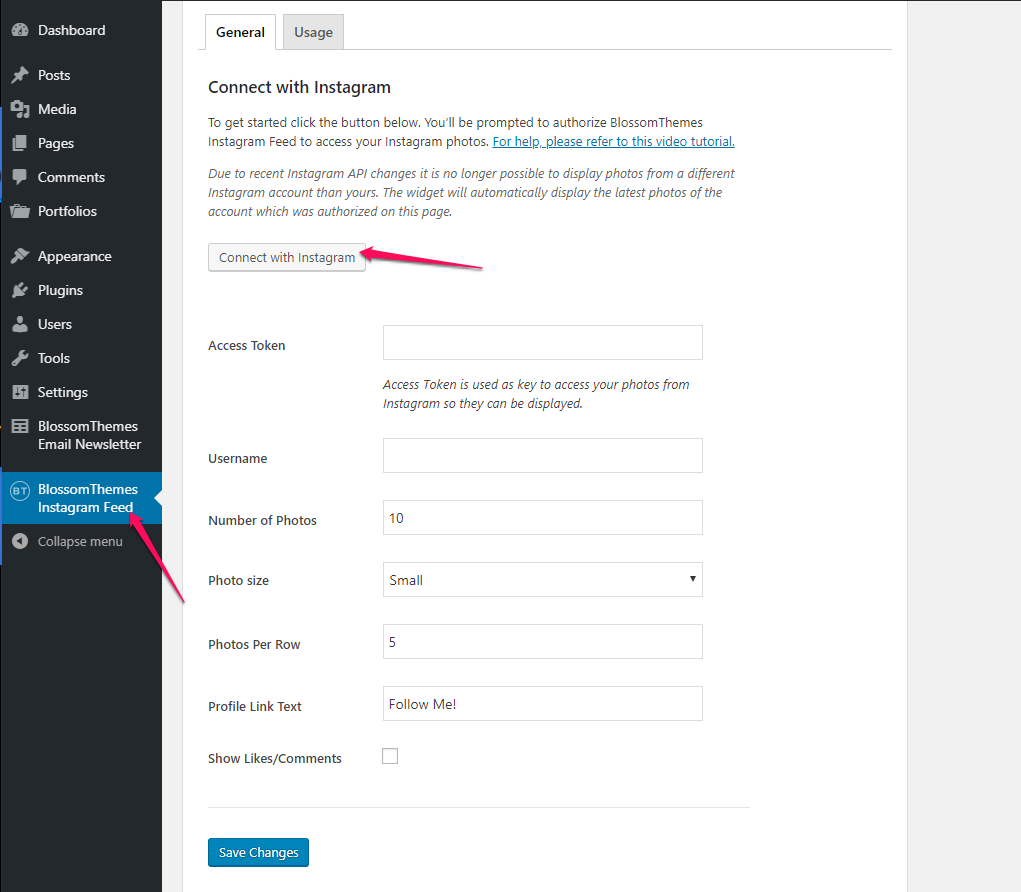Click the Username input field
The image size is (1021, 892).
point(542,455)
